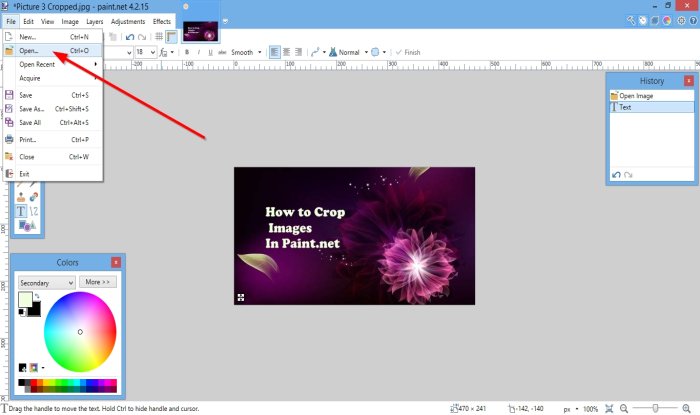Toggle Bold text formatting
This screenshot has height=415, width=700.
click(186, 52)
